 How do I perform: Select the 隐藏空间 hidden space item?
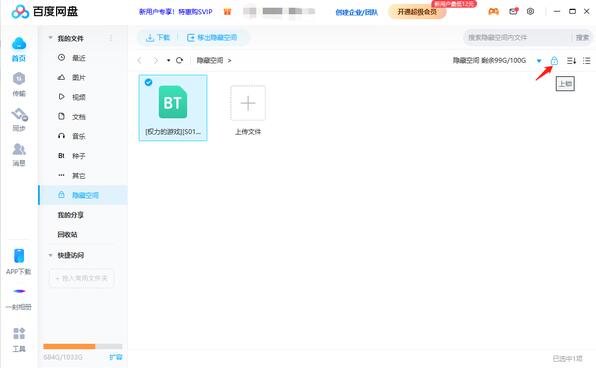click(x=83, y=195)
